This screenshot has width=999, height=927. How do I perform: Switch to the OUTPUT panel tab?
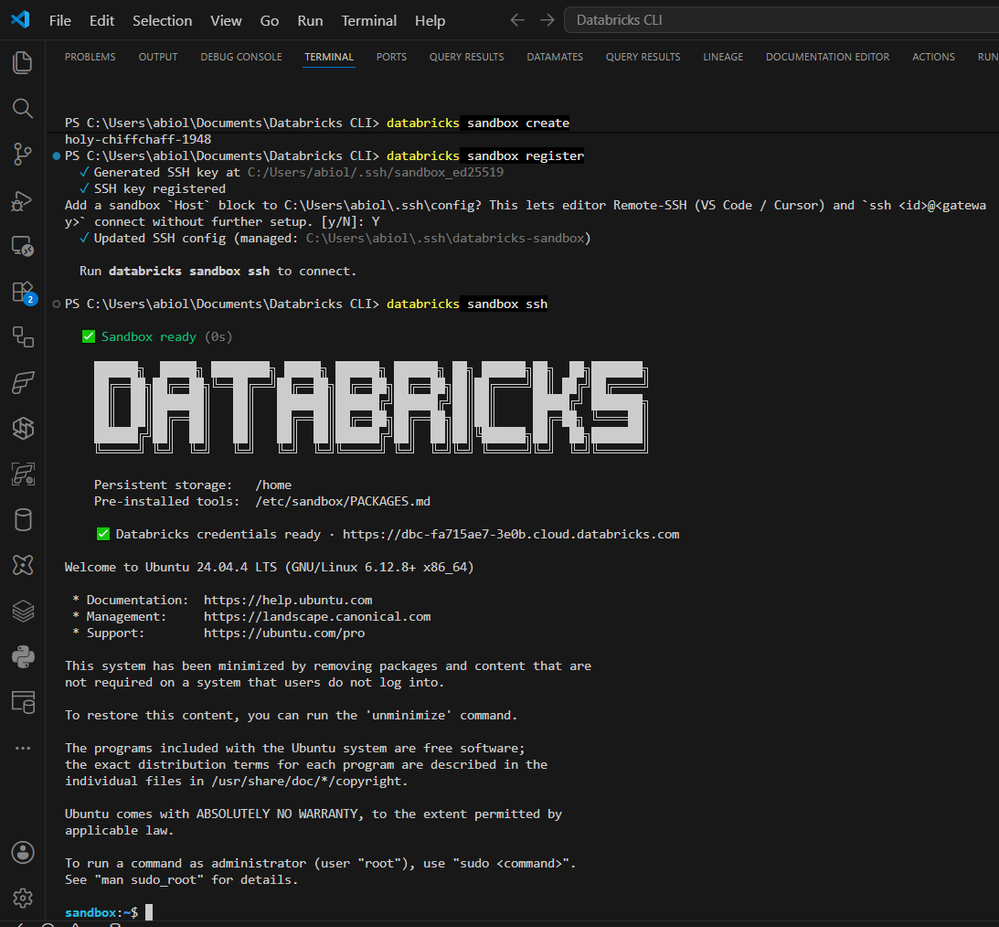coord(158,57)
